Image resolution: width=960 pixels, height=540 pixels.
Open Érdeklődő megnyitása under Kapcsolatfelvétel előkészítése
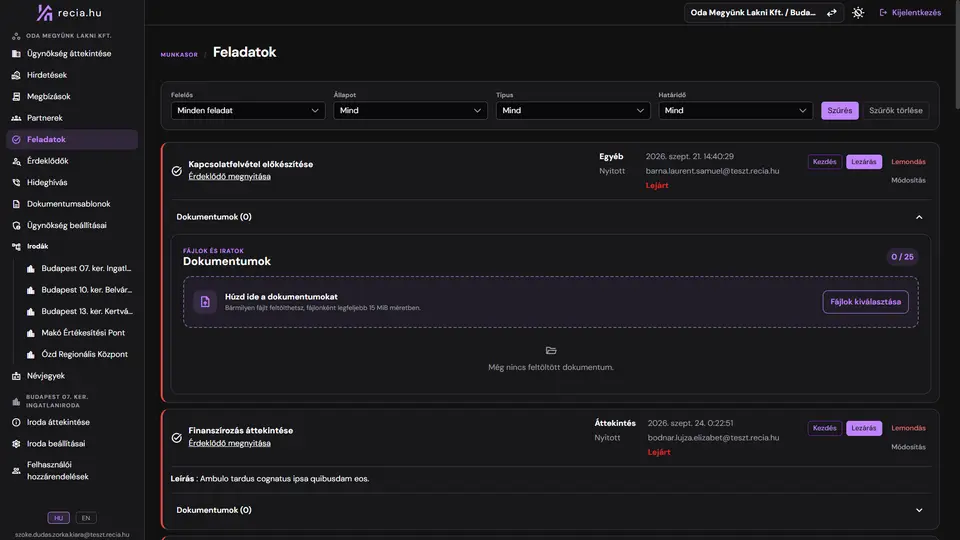(230, 176)
